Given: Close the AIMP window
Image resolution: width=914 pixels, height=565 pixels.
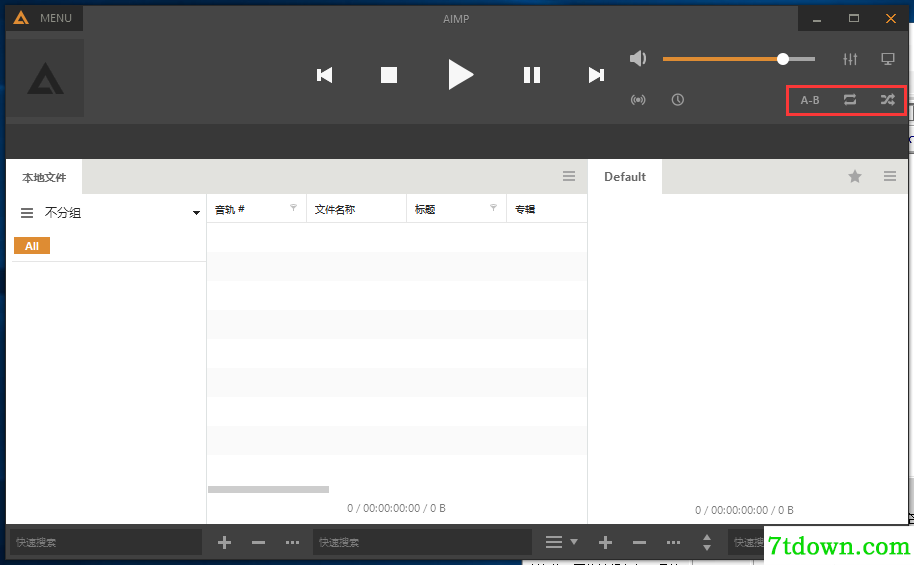Looking at the screenshot, I should tap(891, 19).
